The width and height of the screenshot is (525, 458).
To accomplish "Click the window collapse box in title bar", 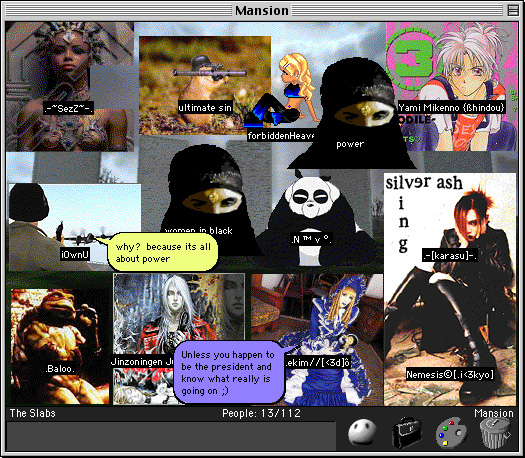I will point(513,10).
